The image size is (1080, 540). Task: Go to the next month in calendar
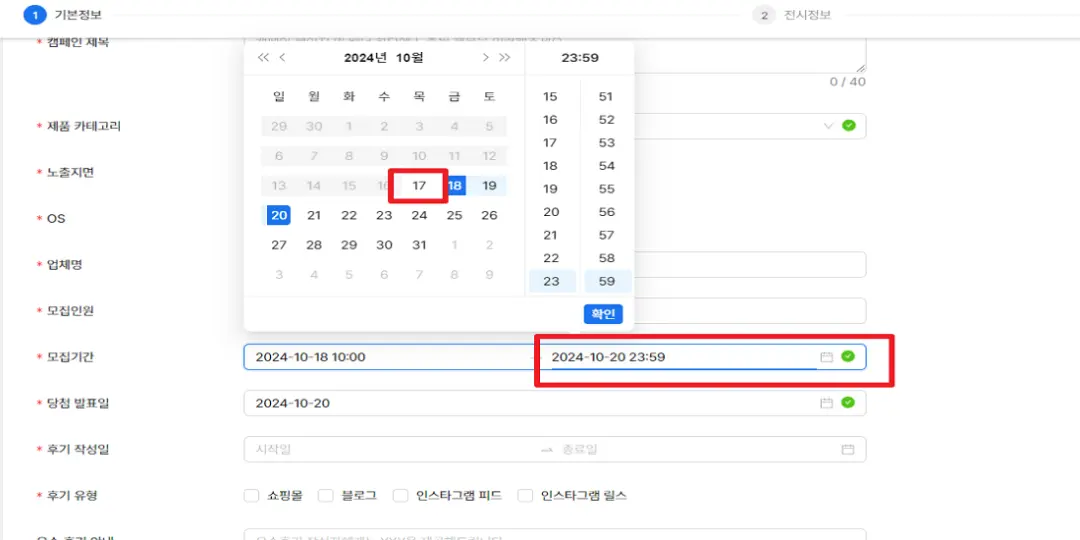pyautogui.click(x=486, y=58)
